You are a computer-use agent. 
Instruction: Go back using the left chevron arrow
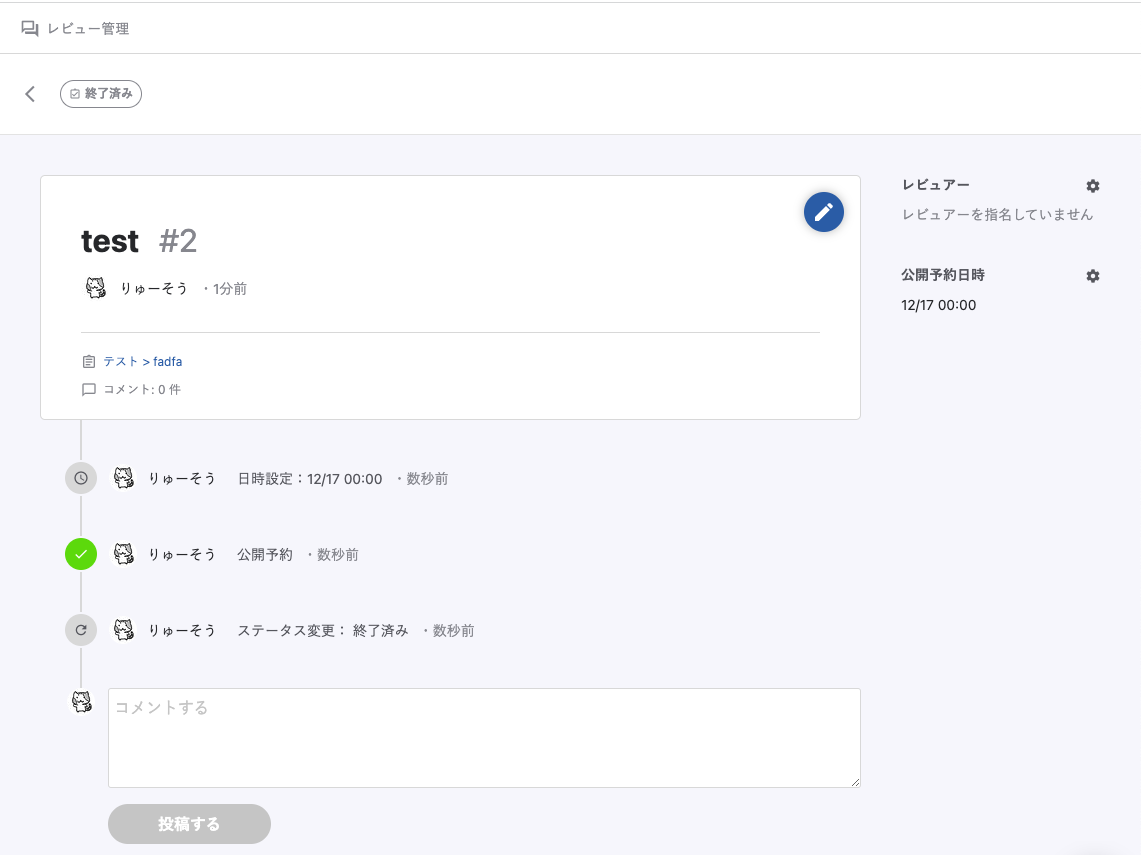pos(30,94)
